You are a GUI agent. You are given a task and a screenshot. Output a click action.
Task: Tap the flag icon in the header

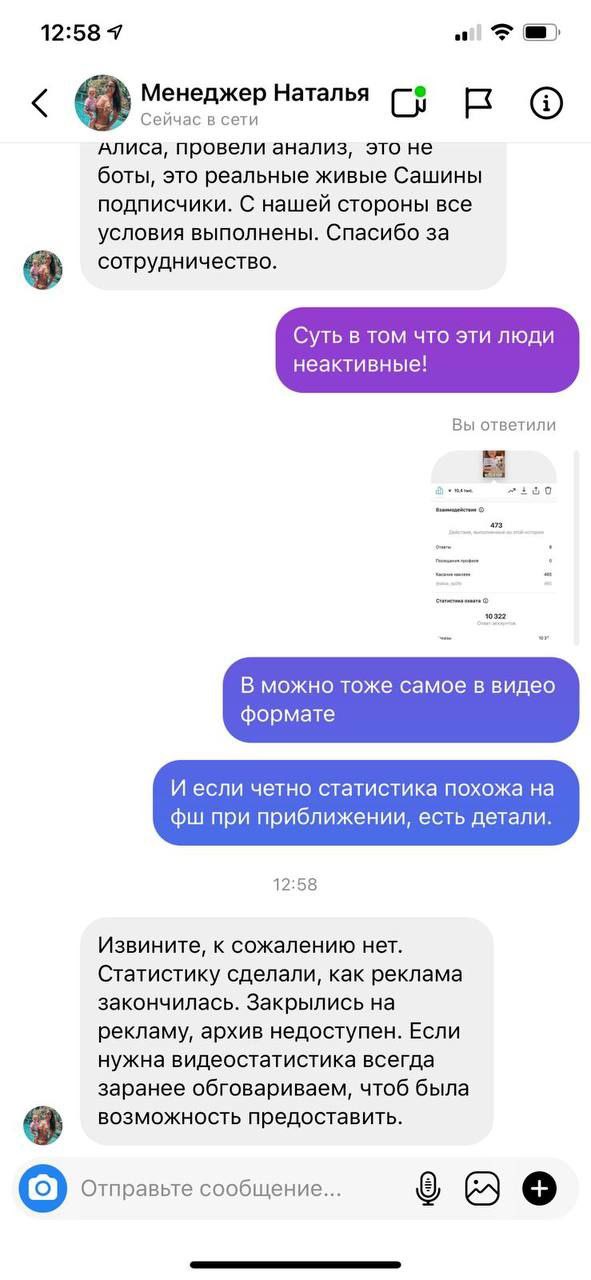click(479, 103)
